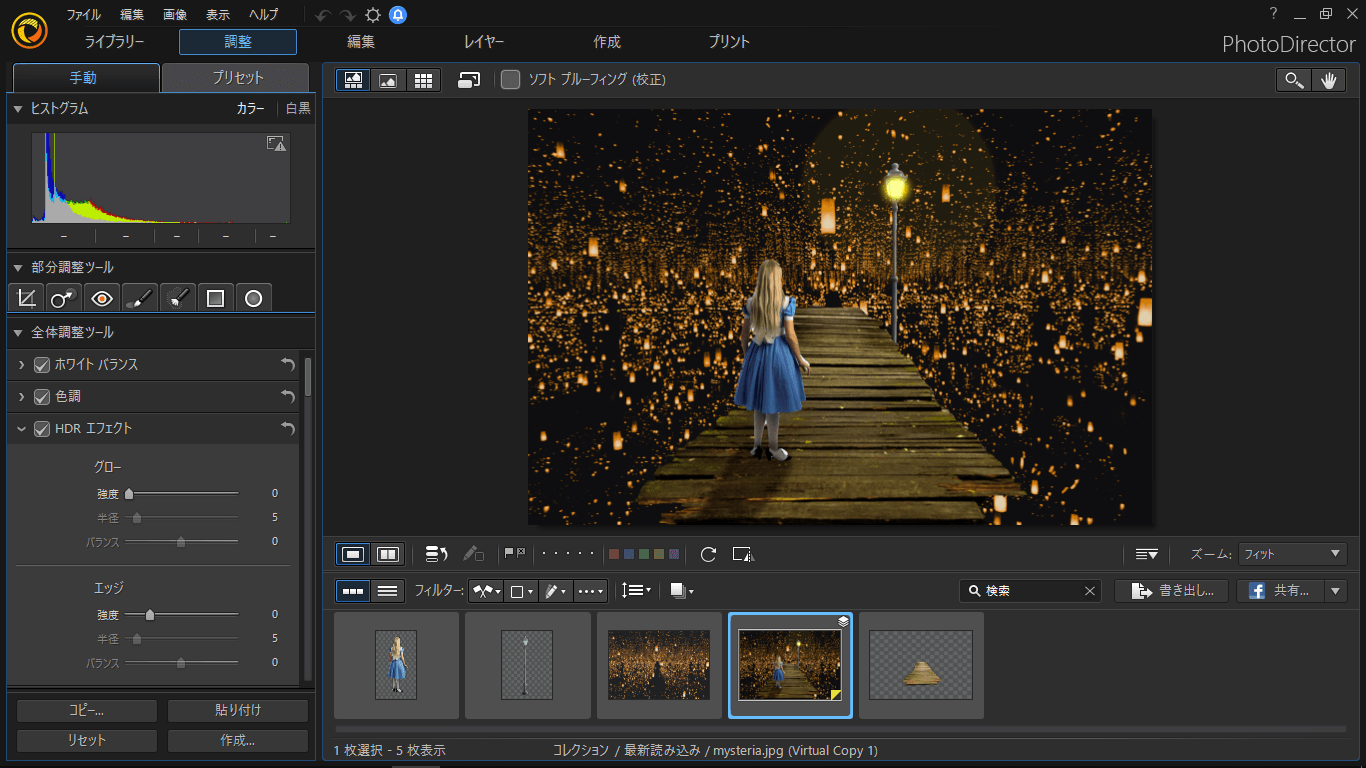Click the Create (作成...) button
Screen dimensions: 1366x768
[238, 741]
